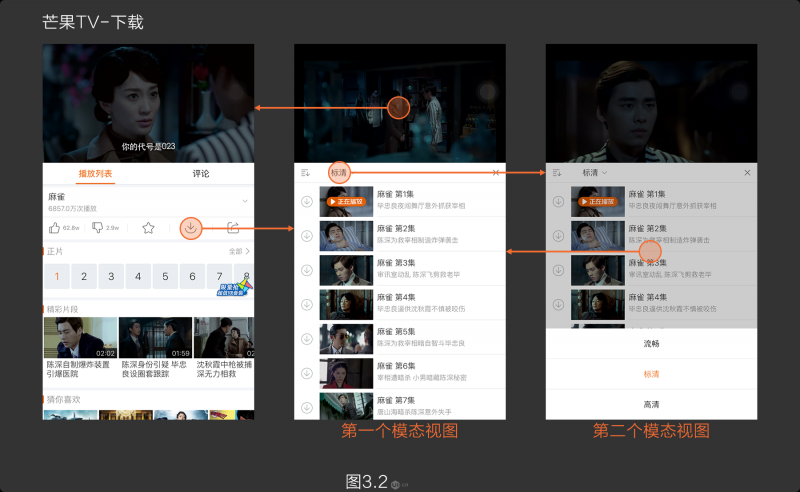Screen dimensions: 800x492
Task: Select title 麻雀 第4集 in second modal view
Action: (x=648, y=298)
